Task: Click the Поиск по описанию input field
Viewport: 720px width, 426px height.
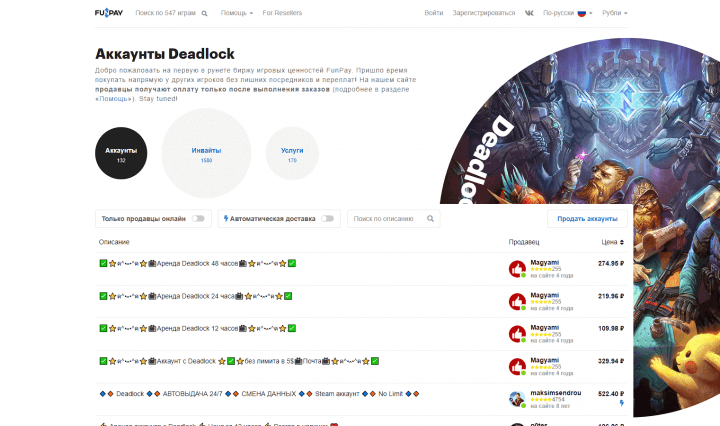Action: pyautogui.click(x=394, y=219)
